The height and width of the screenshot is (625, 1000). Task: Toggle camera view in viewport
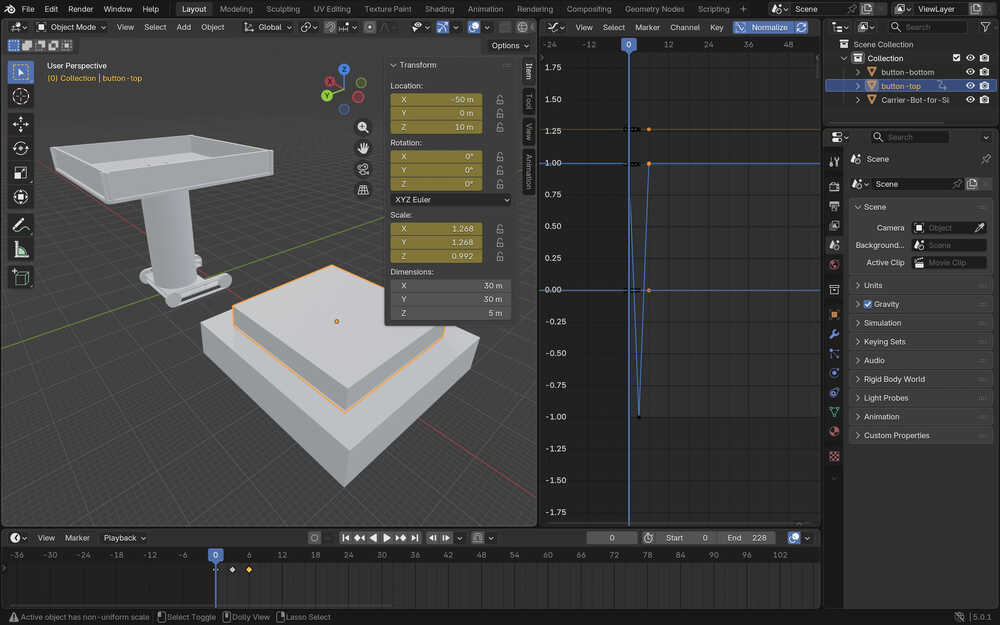[x=363, y=169]
